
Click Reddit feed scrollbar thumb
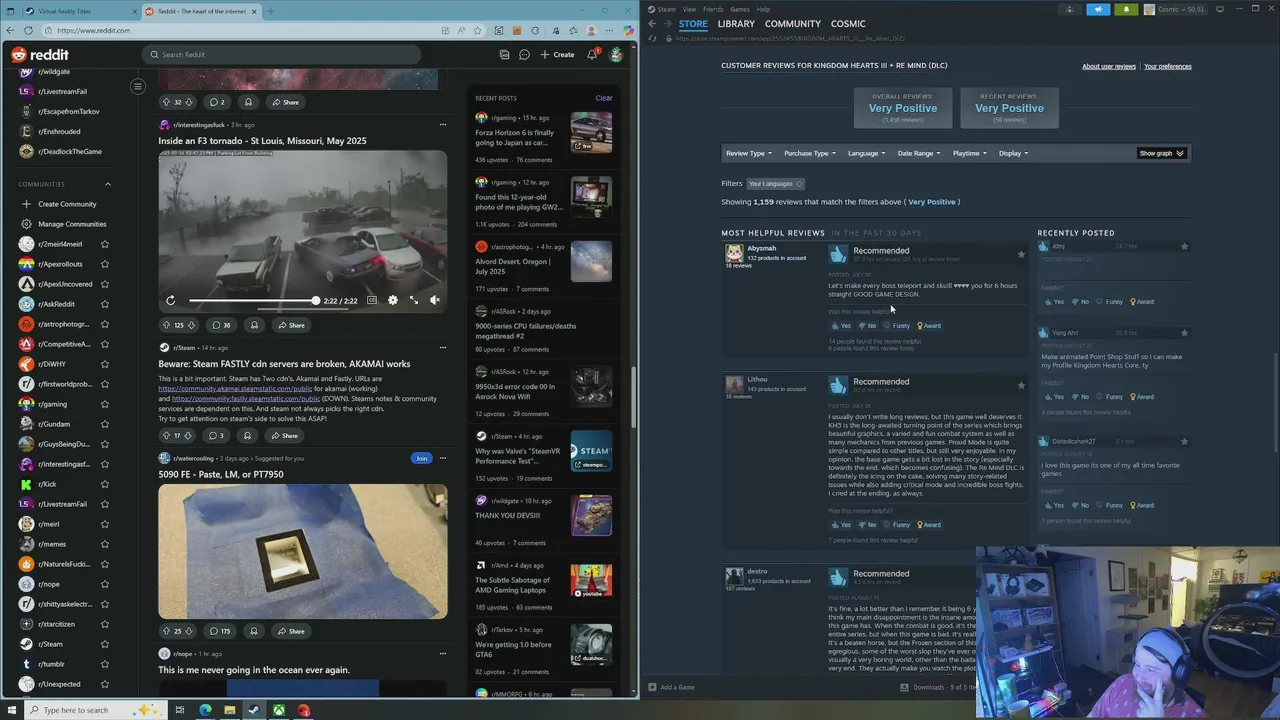(x=634, y=396)
